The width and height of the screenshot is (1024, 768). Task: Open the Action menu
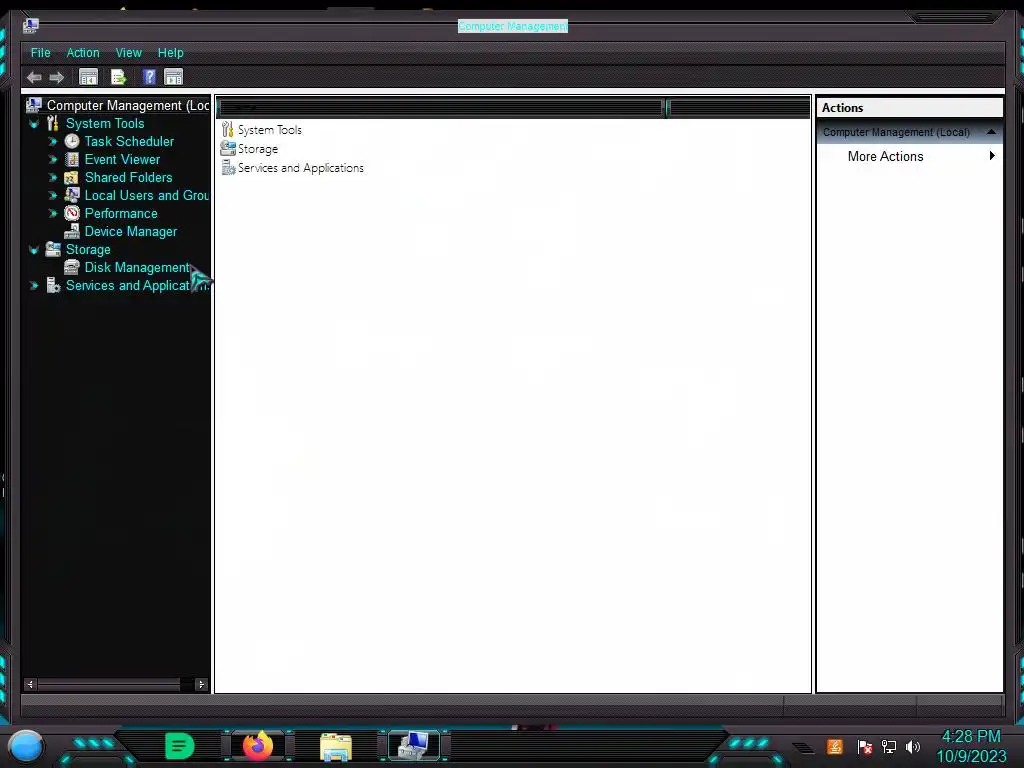point(83,53)
